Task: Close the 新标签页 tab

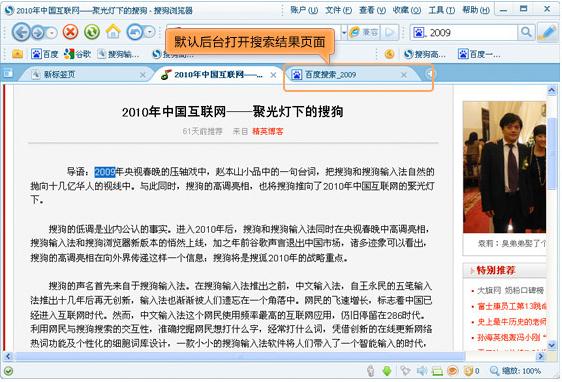Action: tap(143, 75)
